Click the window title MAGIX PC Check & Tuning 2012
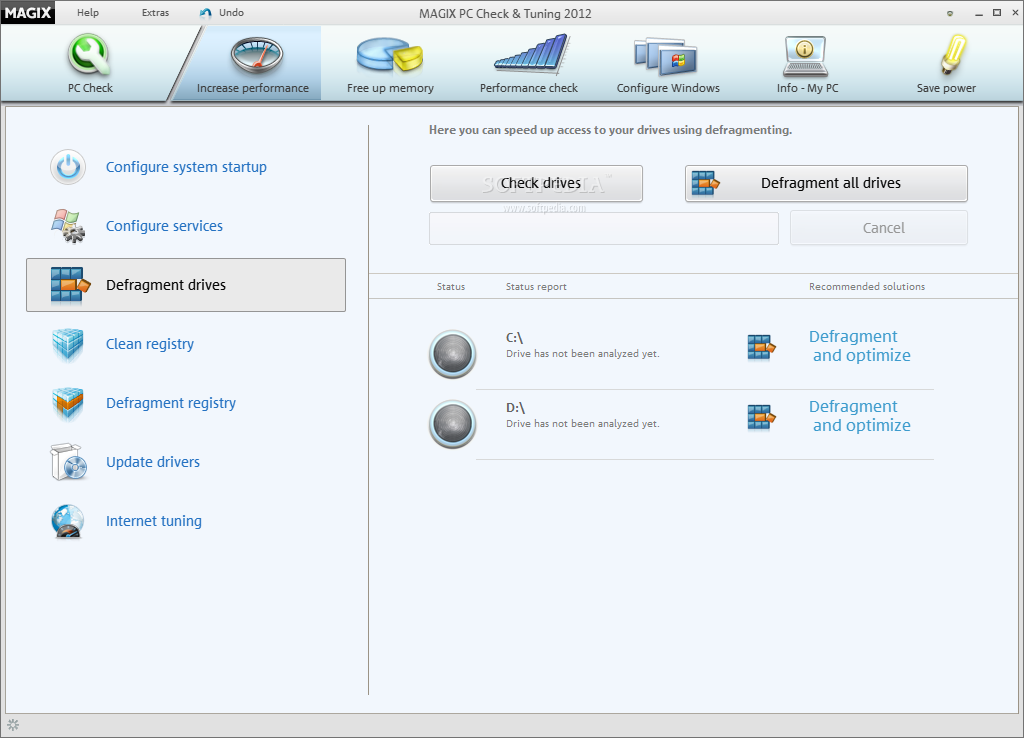The height and width of the screenshot is (738, 1024). coord(505,13)
